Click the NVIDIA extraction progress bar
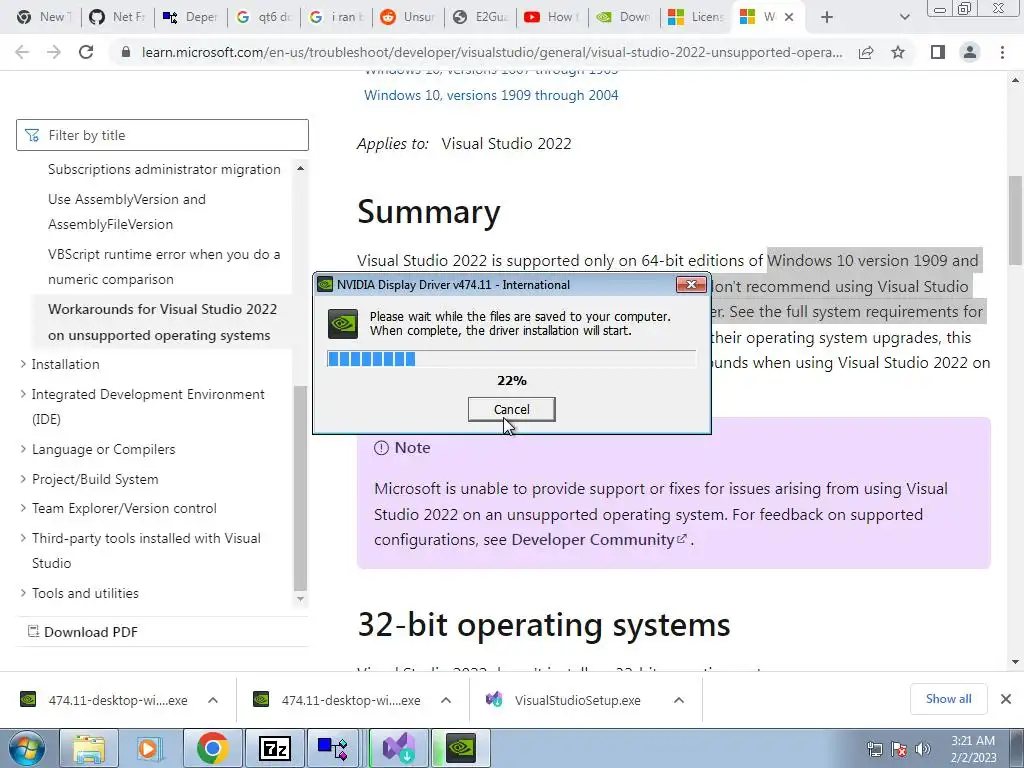Image resolution: width=1024 pixels, height=768 pixels. click(511, 359)
